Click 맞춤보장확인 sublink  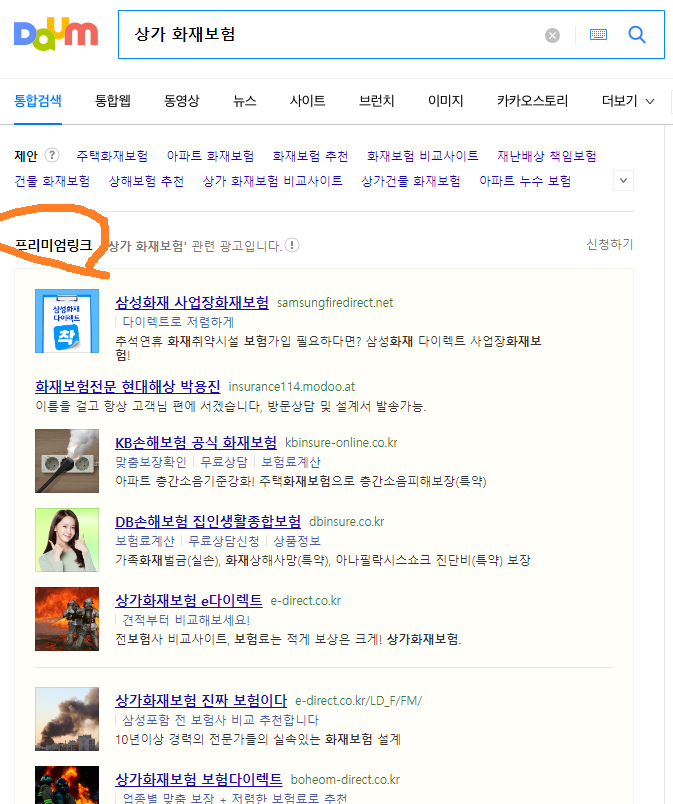151,462
